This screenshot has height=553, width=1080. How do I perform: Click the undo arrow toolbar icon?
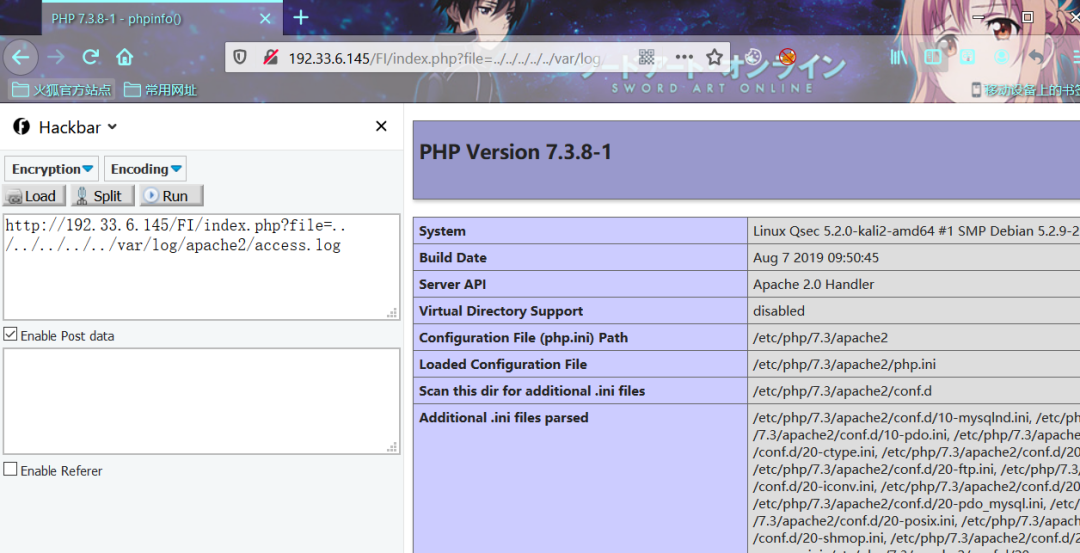tap(1037, 57)
